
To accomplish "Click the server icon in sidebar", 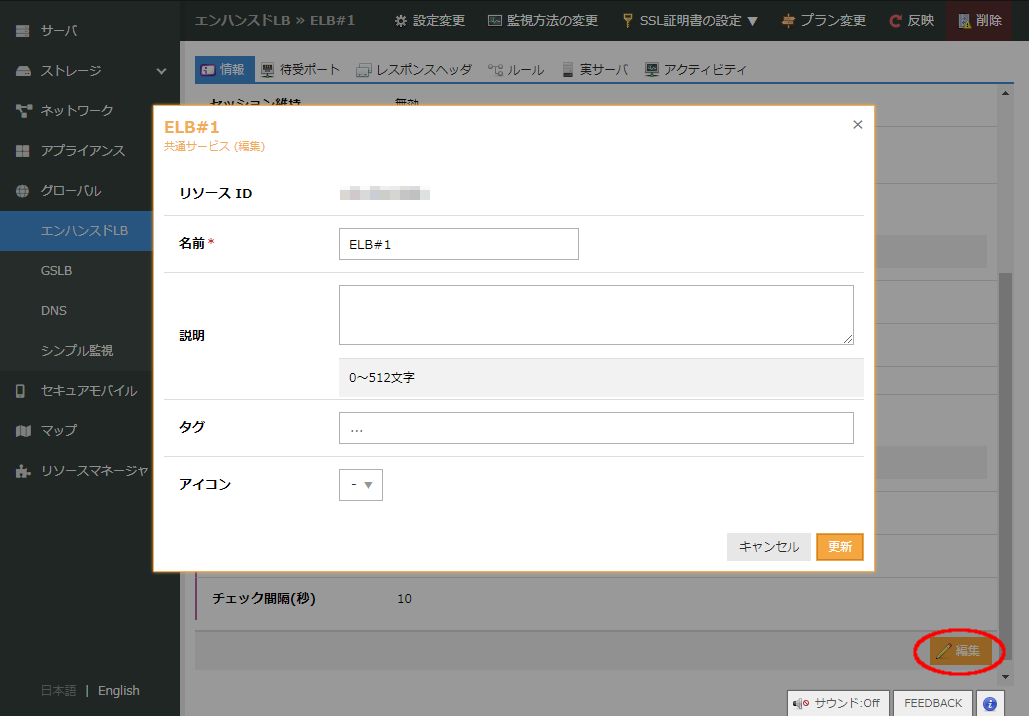I will [23, 31].
